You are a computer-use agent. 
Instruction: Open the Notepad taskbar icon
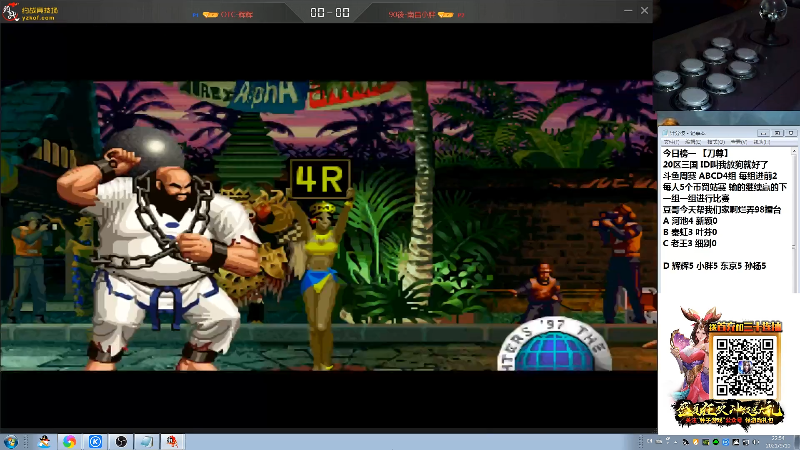click(147, 442)
